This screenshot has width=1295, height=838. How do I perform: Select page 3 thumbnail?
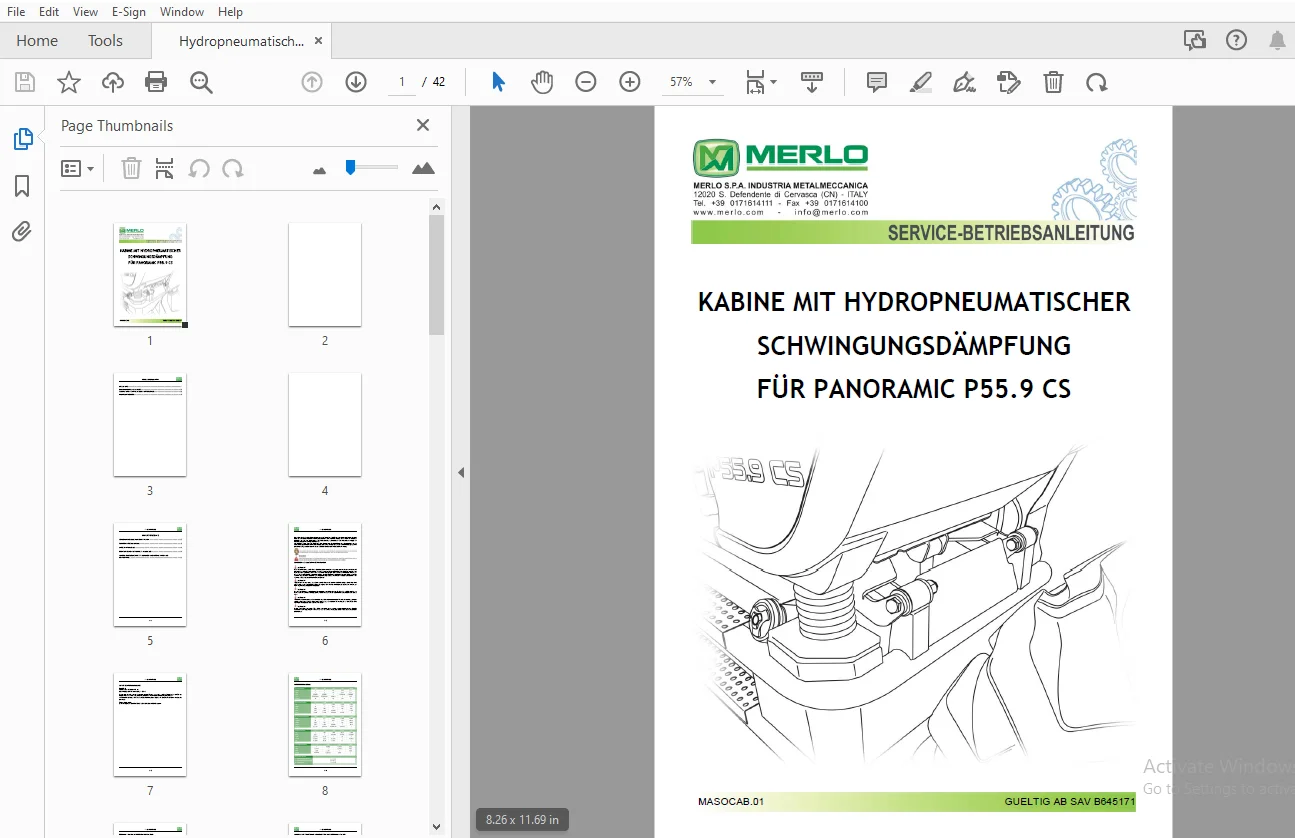pos(150,425)
